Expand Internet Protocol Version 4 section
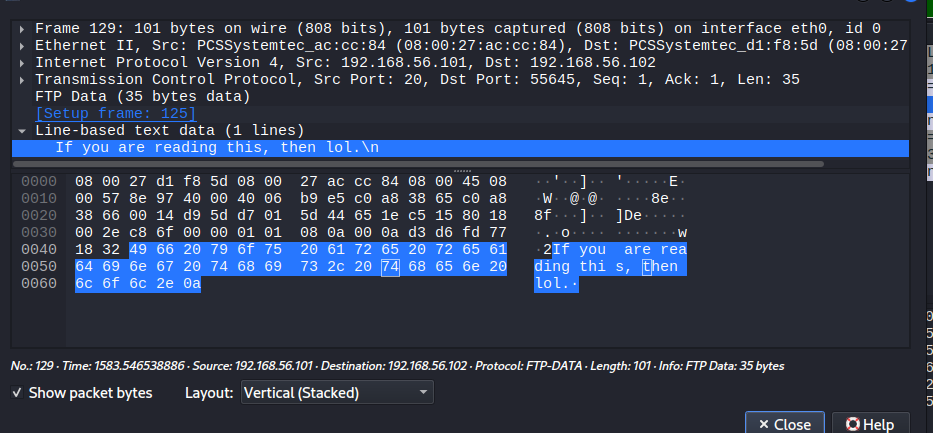This screenshot has height=433, width=933. (x=23, y=62)
